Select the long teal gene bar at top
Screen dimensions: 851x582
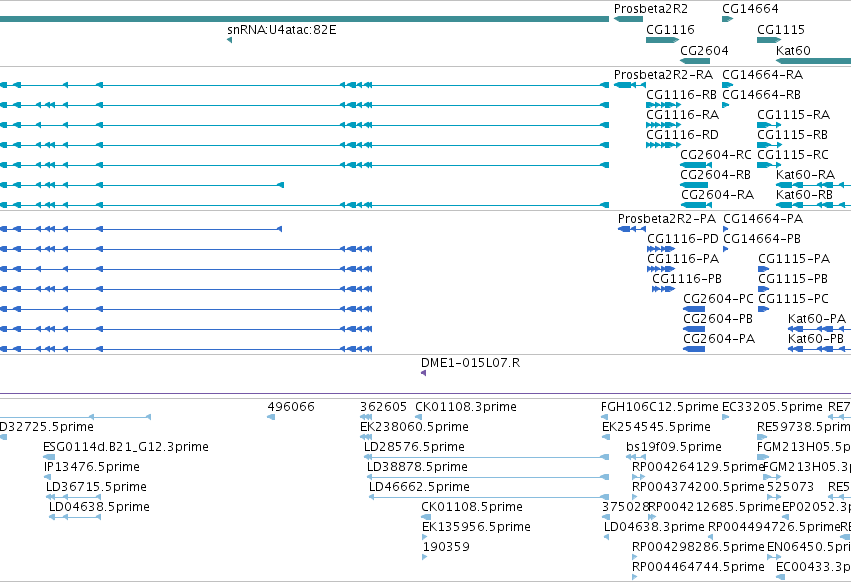[x=304, y=19]
